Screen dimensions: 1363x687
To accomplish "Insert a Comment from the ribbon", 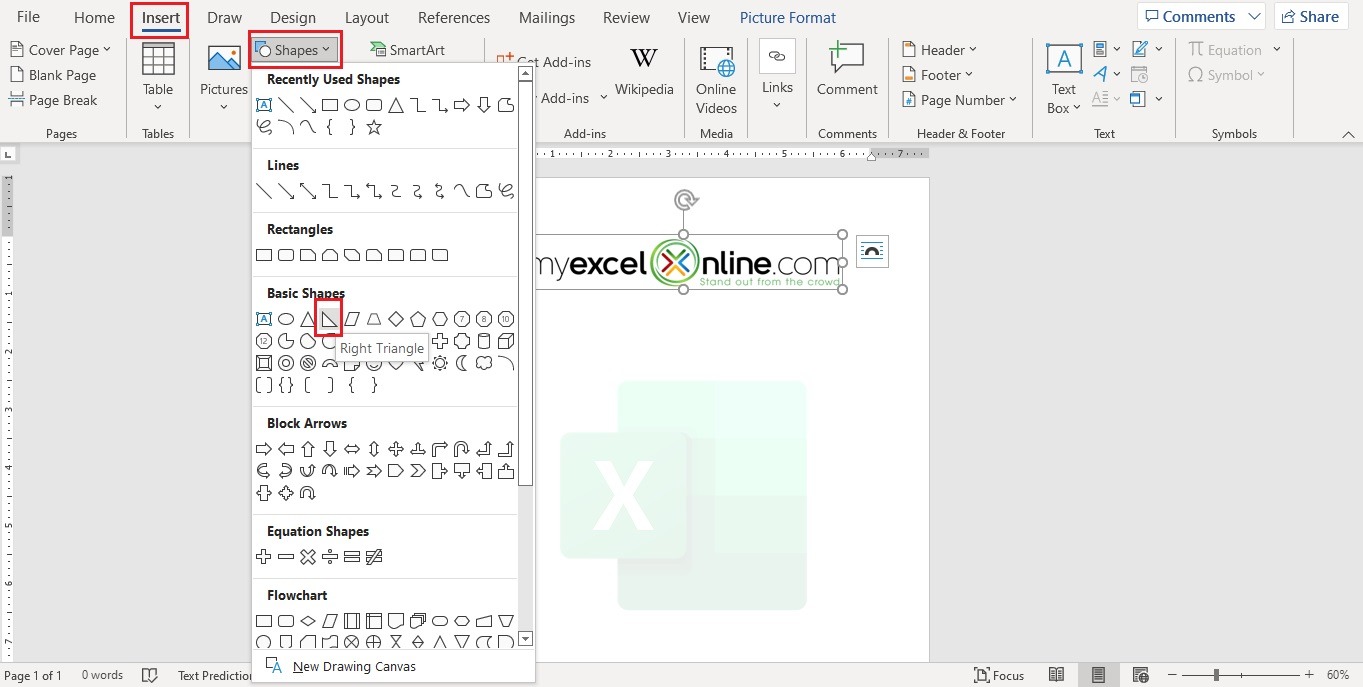I will pyautogui.click(x=847, y=70).
